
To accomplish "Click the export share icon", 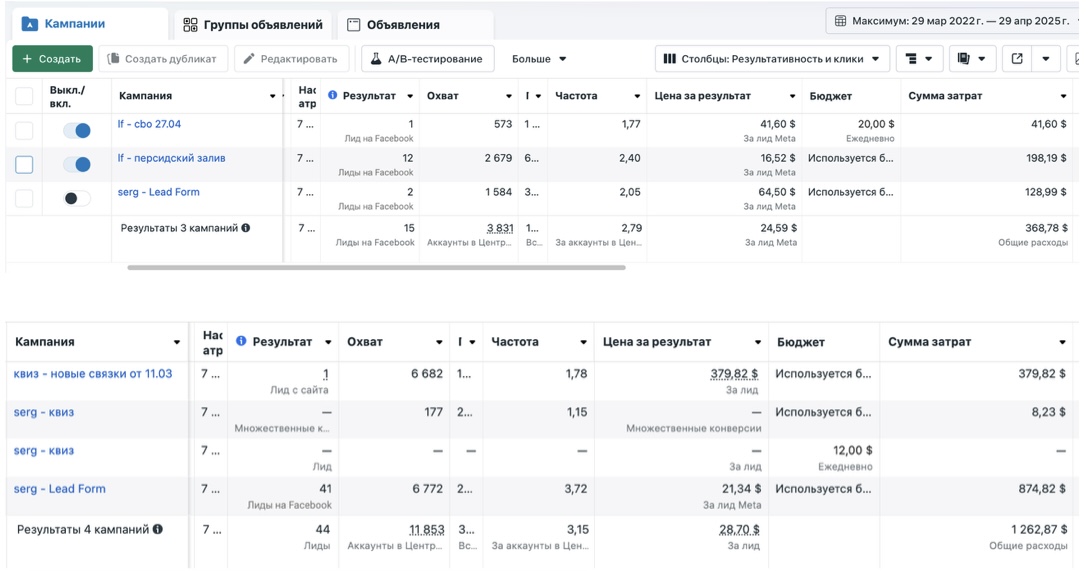I will (x=1017, y=59).
